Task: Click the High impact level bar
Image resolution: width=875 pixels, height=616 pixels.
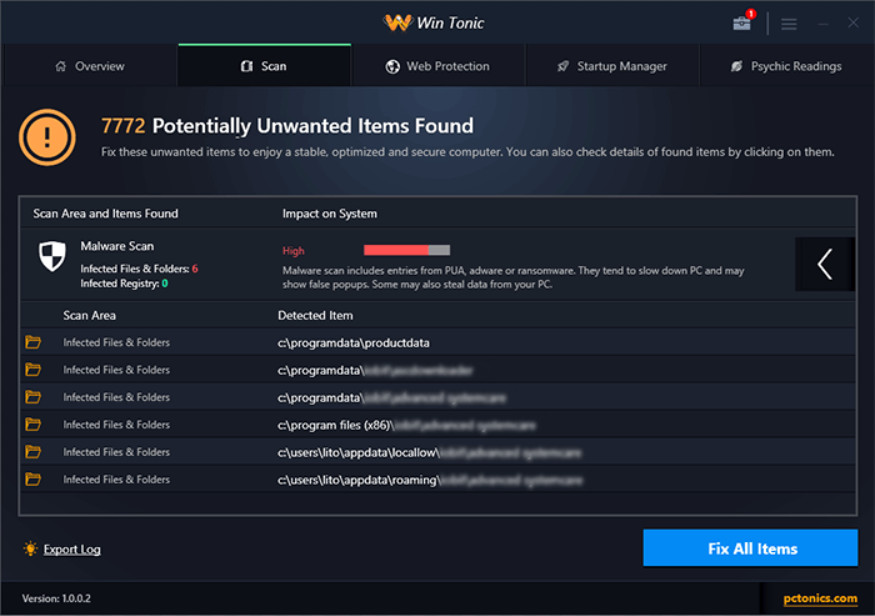Action: tap(406, 250)
